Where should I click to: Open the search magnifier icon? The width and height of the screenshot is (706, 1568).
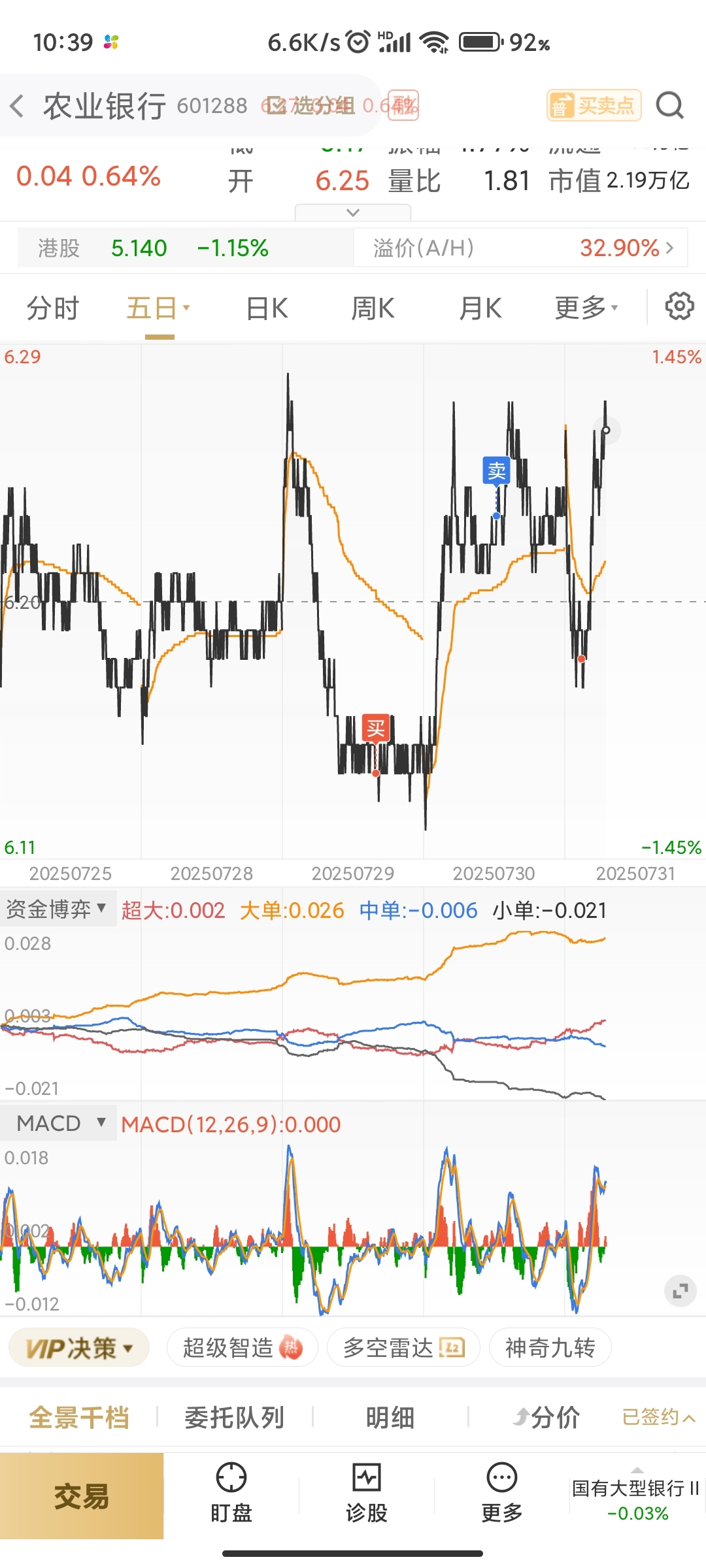tap(669, 105)
